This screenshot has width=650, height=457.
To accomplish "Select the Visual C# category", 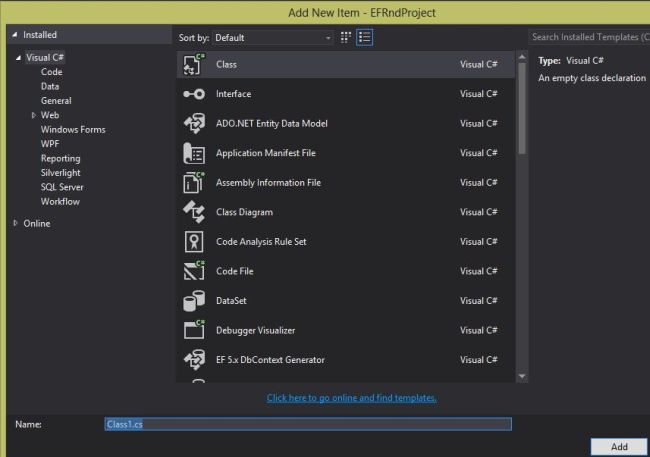I will [45, 58].
